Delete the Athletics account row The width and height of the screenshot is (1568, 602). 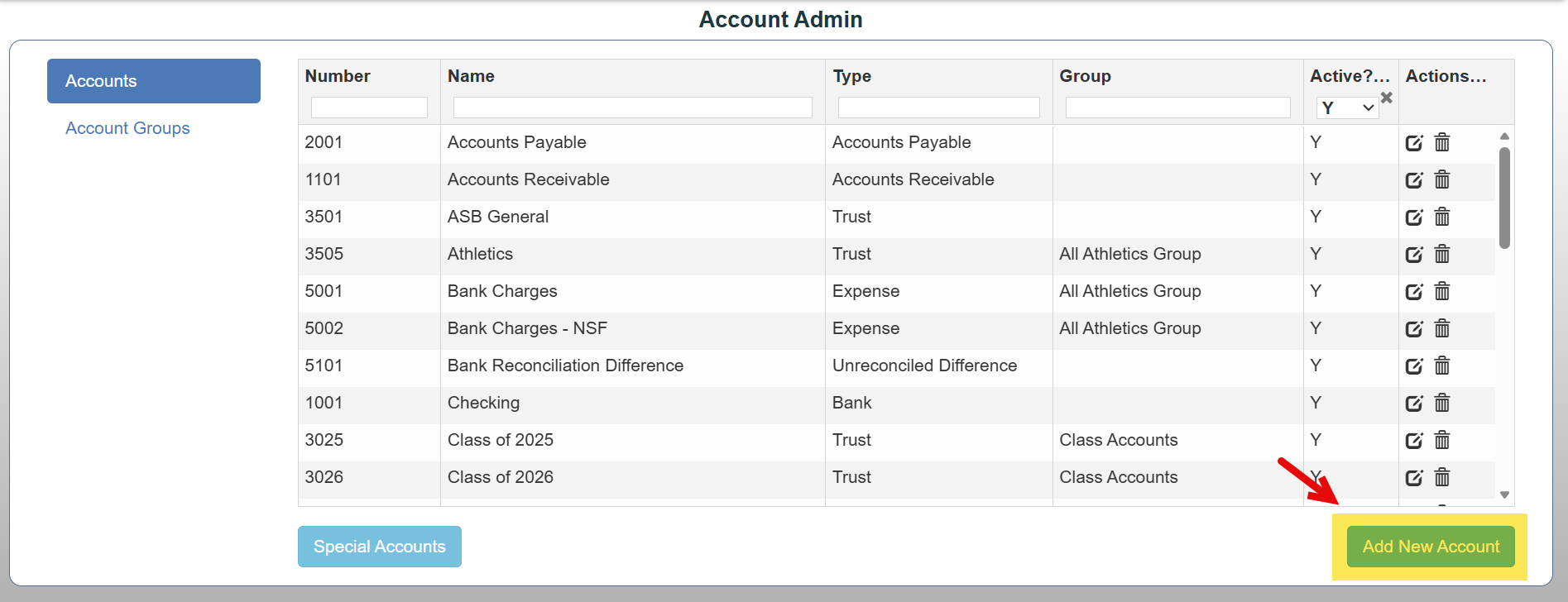tap(1442, 254)
